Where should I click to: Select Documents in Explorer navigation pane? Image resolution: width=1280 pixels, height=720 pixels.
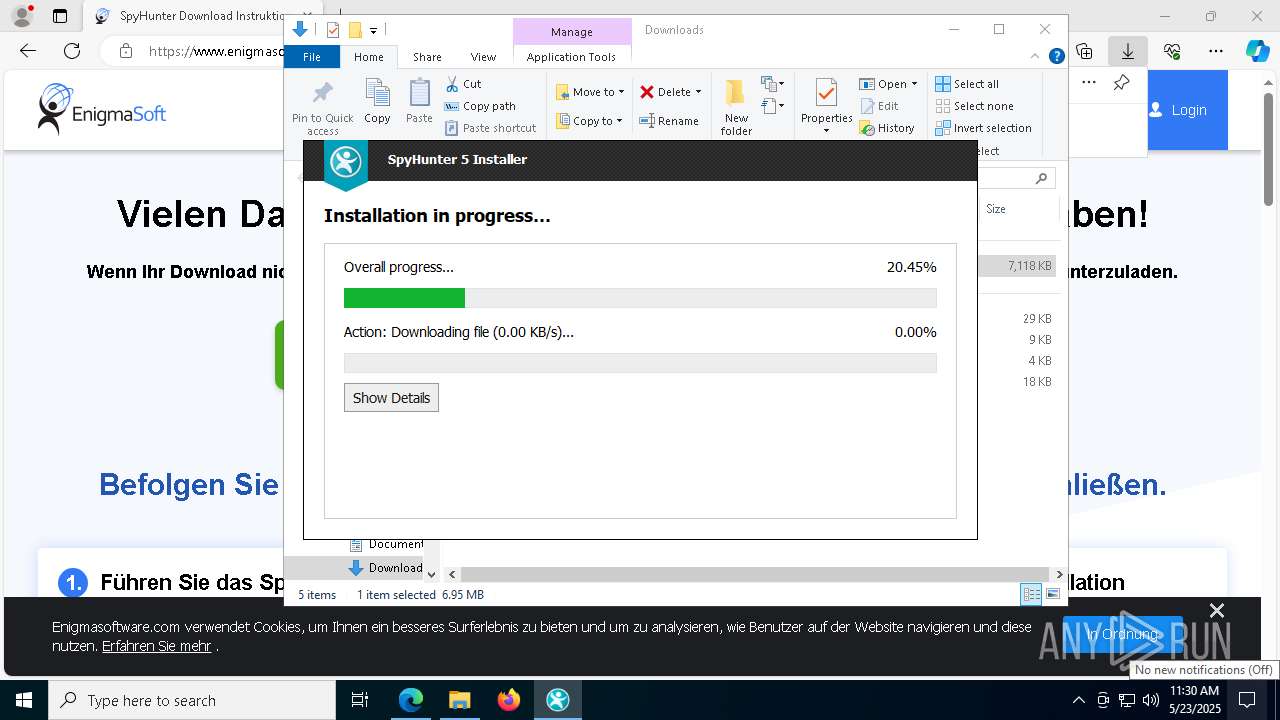click(385, 544)
